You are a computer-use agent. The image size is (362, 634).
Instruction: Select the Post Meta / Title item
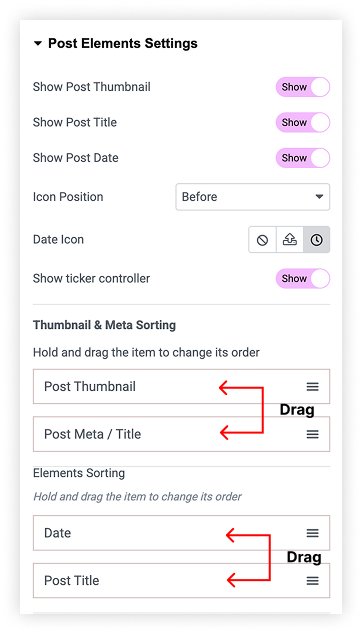click(181, 434)
